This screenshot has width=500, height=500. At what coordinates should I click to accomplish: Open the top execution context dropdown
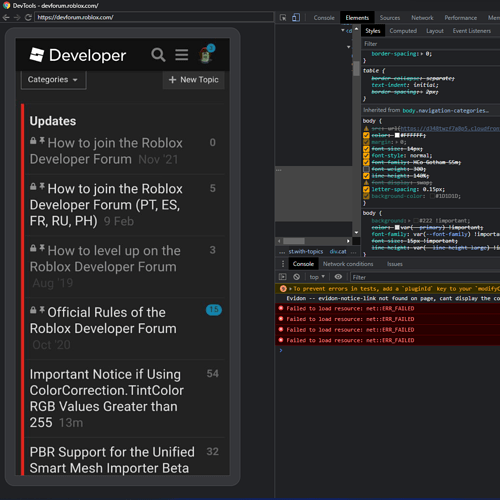pos(317,277)
